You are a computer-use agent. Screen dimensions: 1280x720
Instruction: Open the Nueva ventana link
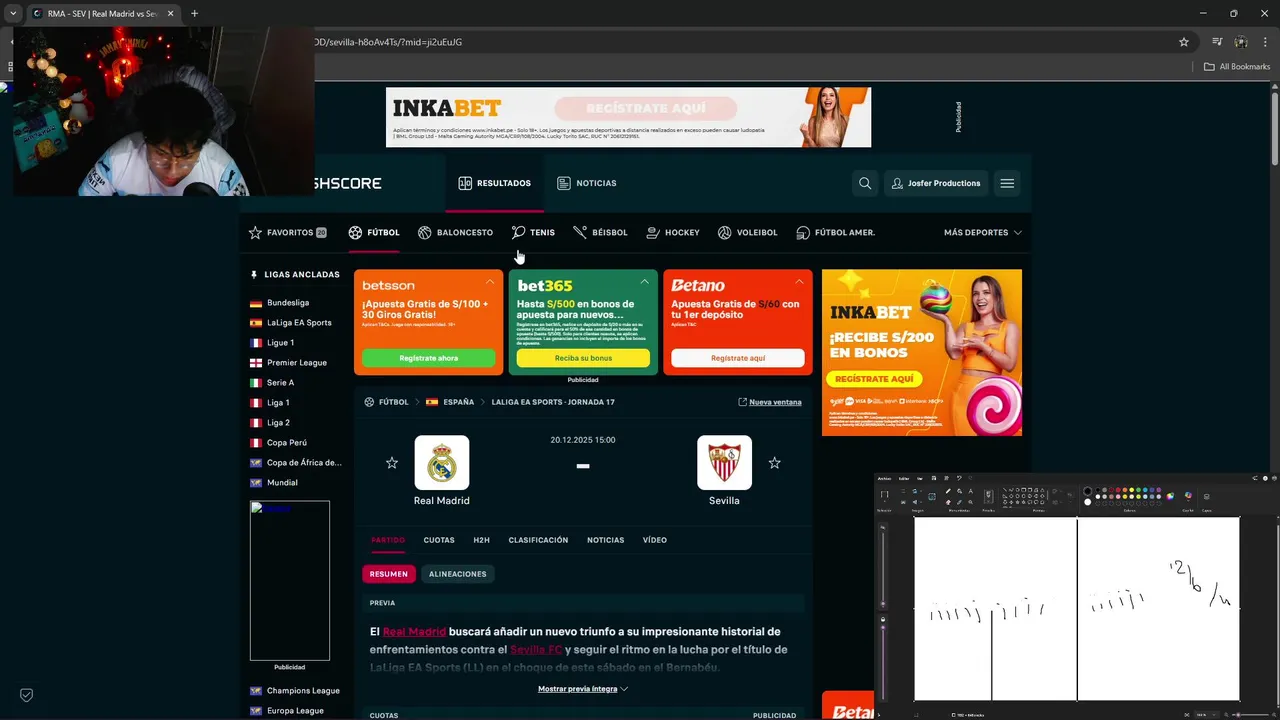pyautogui.click(x=770, y=402)
